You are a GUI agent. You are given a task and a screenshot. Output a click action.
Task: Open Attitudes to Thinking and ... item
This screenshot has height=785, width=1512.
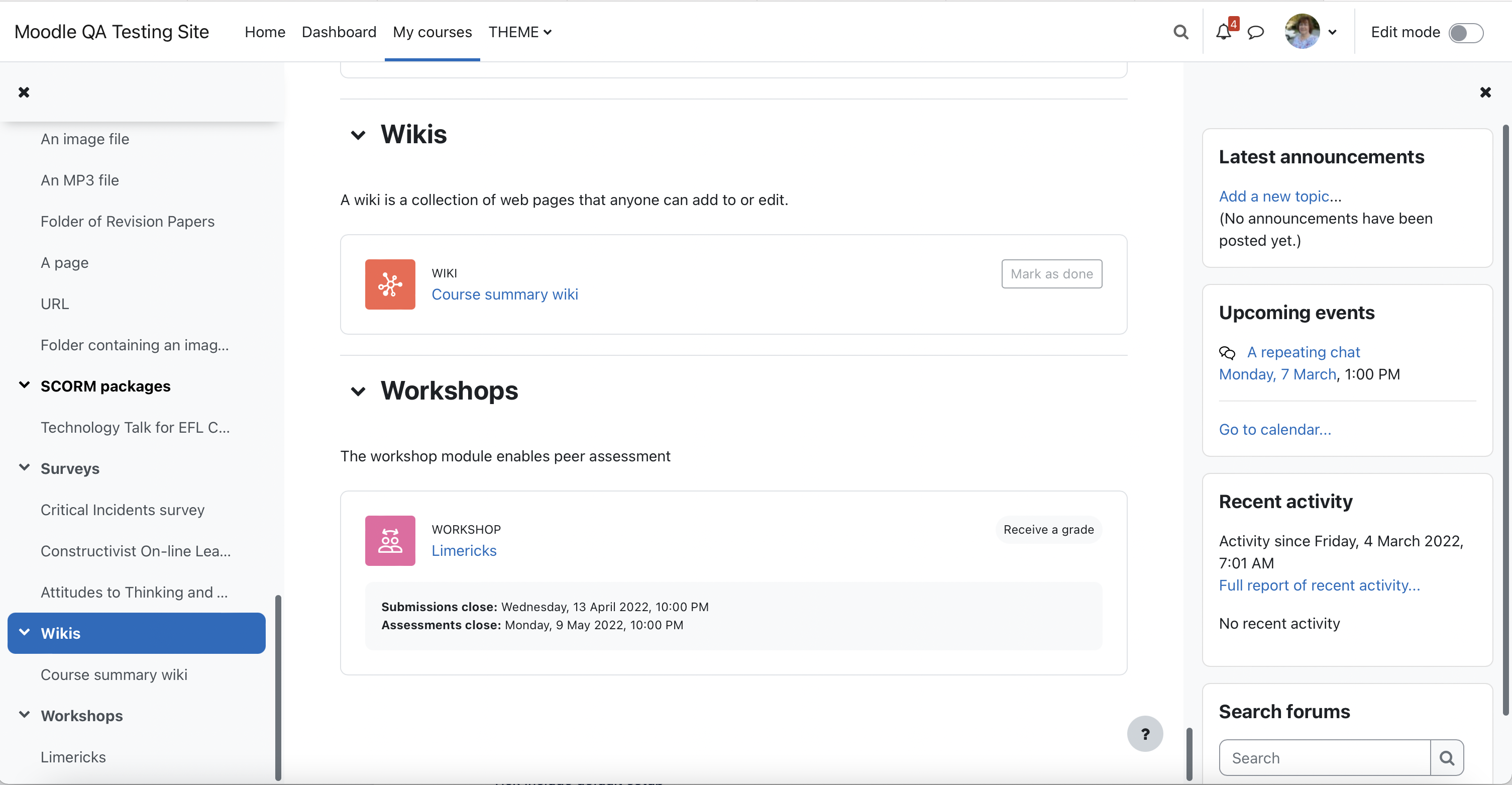pos(134,592)
